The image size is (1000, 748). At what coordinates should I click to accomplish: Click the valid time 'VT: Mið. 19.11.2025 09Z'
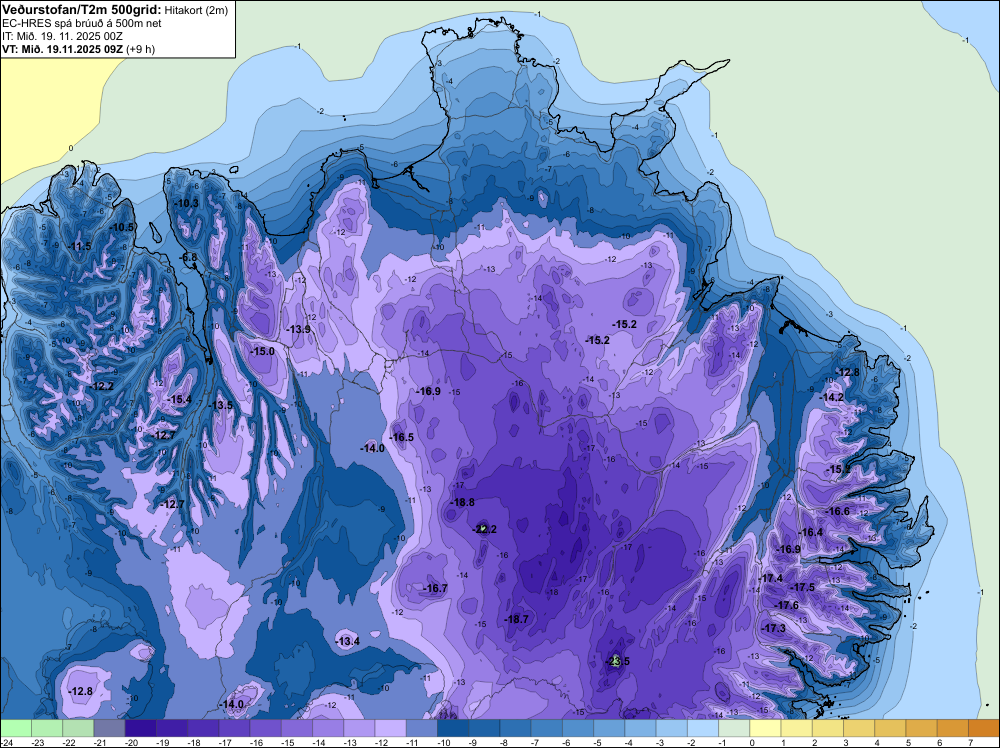tap(62, 48)
